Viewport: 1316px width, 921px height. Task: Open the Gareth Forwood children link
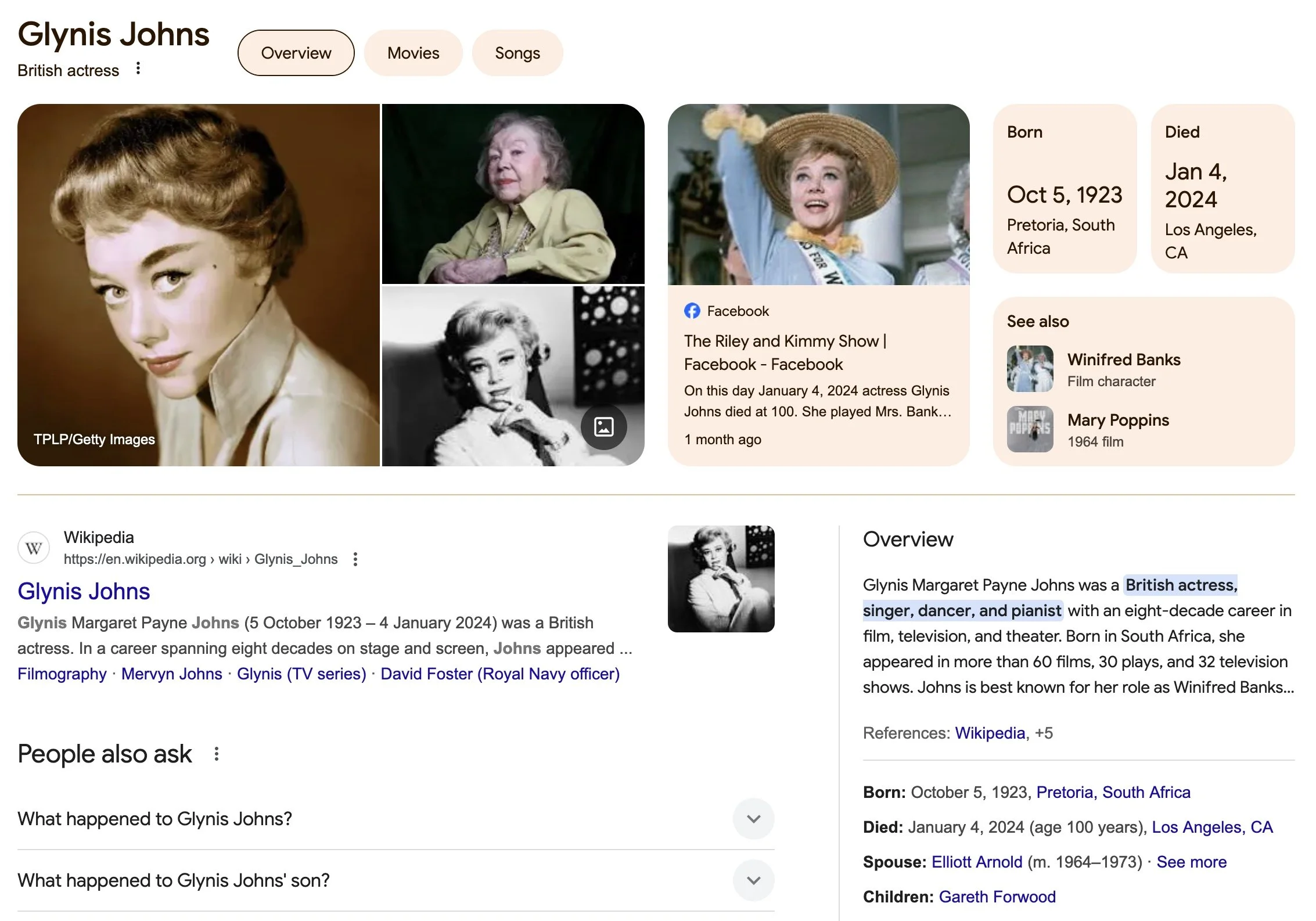[997, 897]
